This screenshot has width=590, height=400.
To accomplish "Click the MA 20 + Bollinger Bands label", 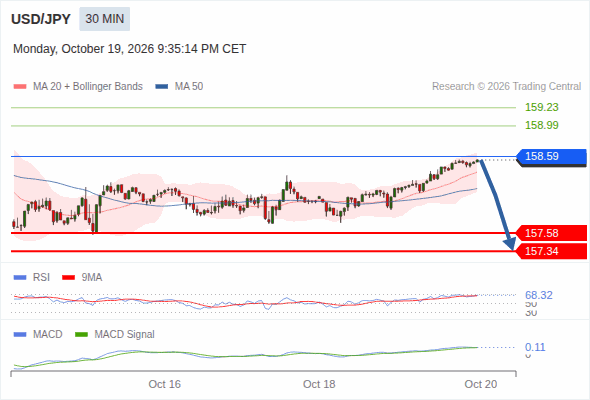I will point(88,87).
